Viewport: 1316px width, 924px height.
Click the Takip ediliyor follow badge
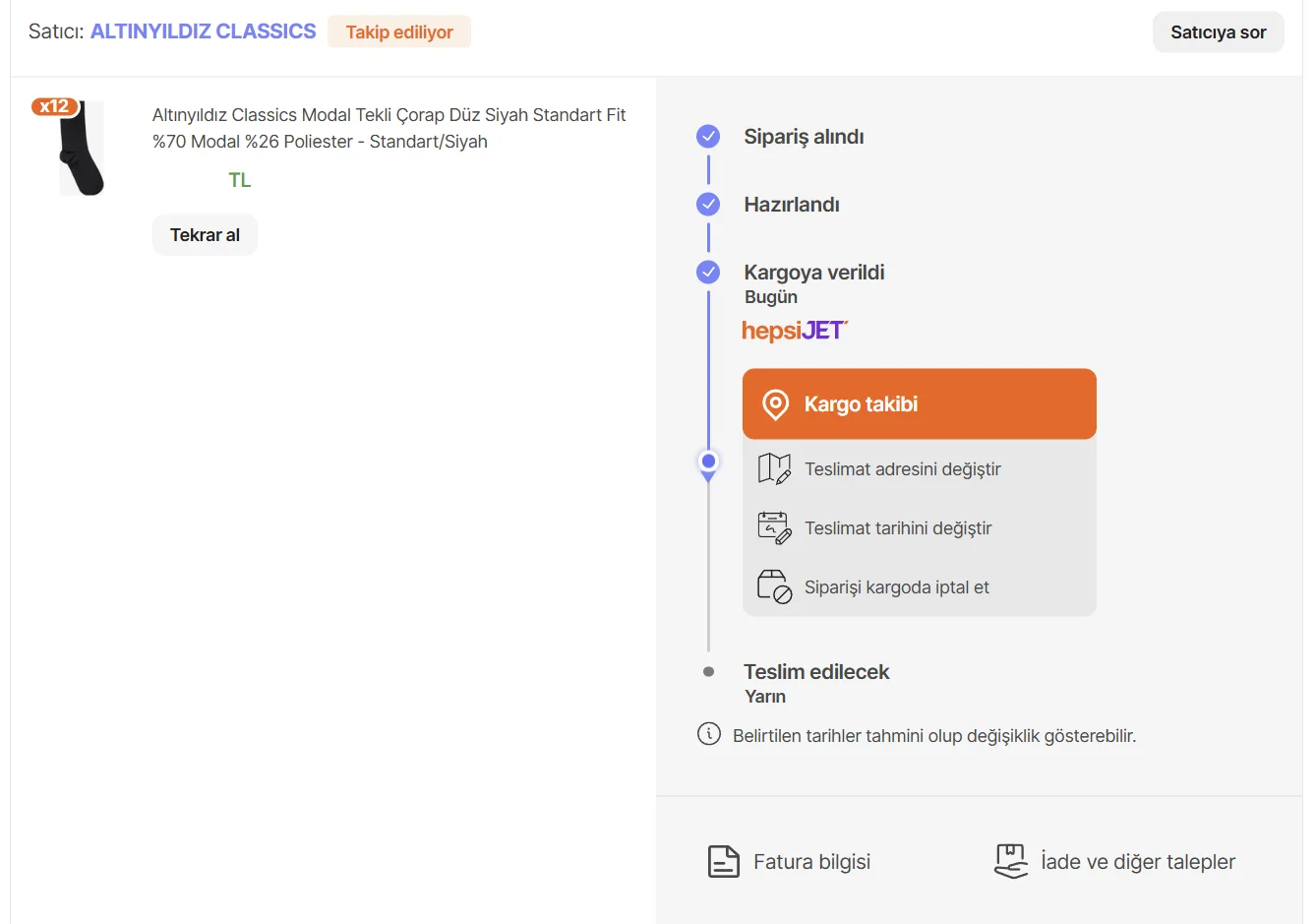pyautogui.click(x=399, y=31)
